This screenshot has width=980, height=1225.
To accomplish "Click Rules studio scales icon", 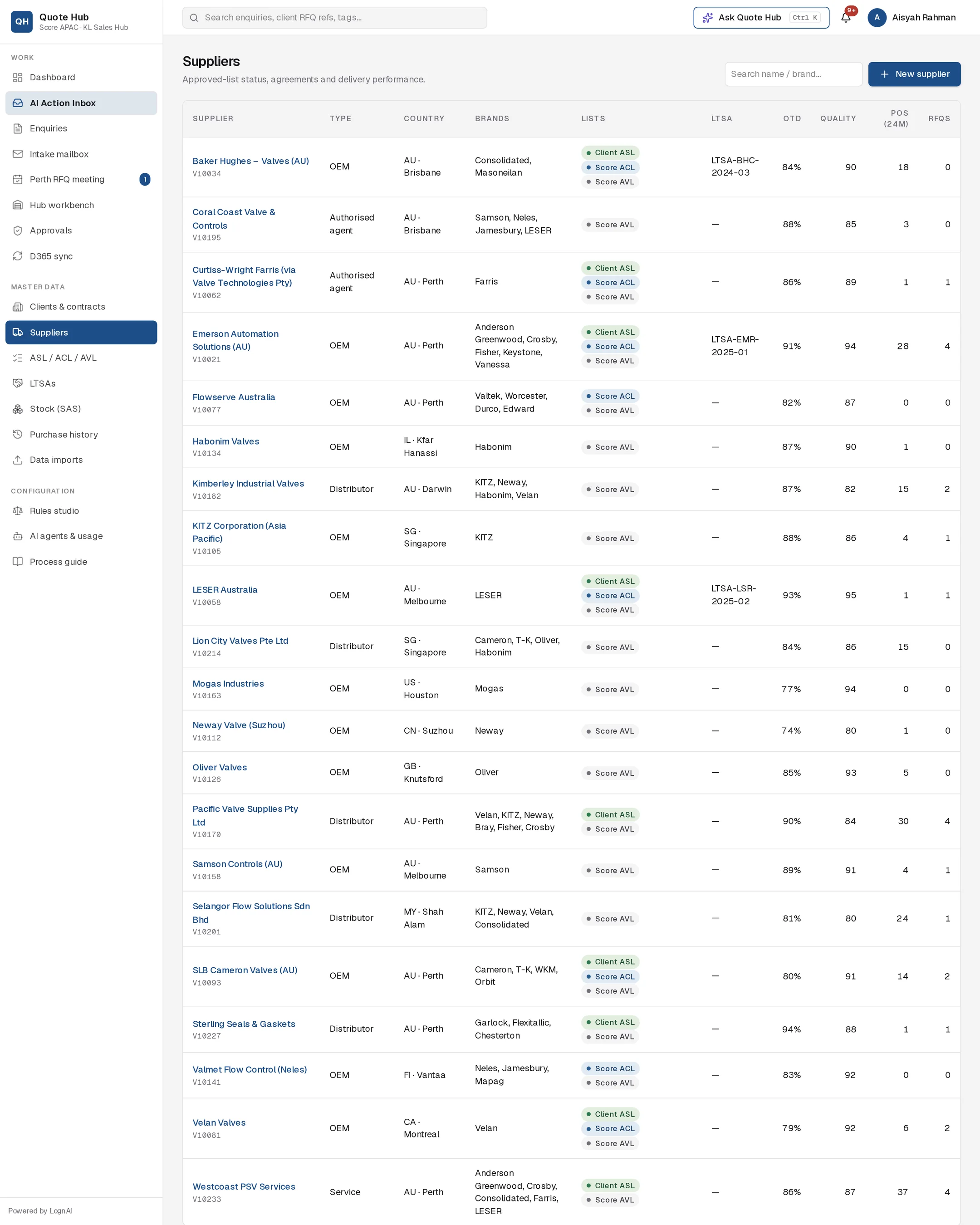I will click(18, 511).
